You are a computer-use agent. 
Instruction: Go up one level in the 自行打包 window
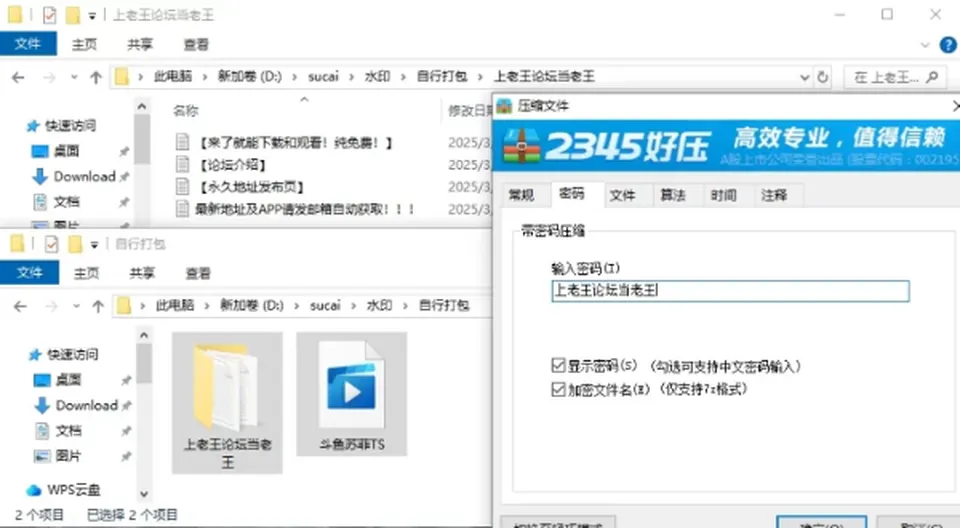(98, 306)
